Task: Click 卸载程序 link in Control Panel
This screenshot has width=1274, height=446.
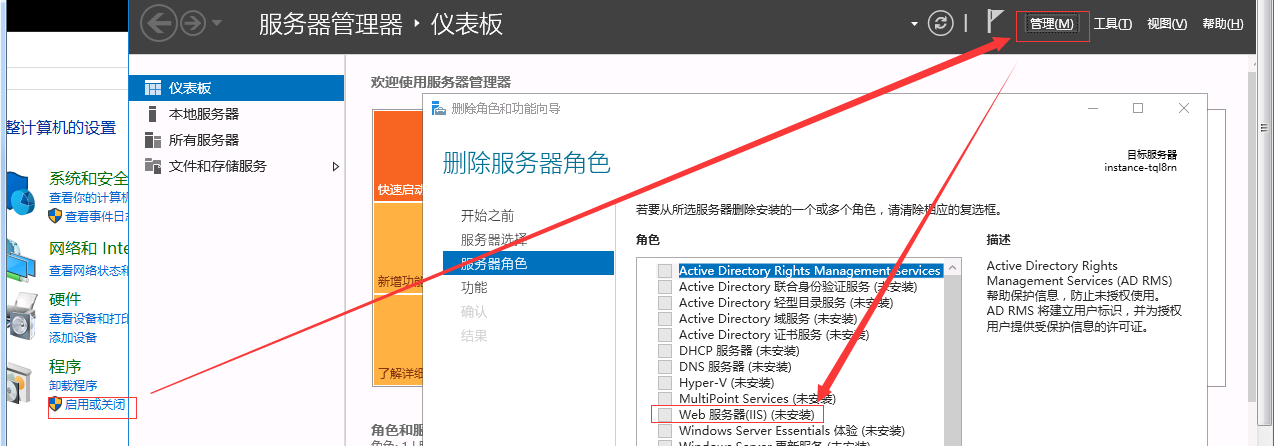Action: 73,386
